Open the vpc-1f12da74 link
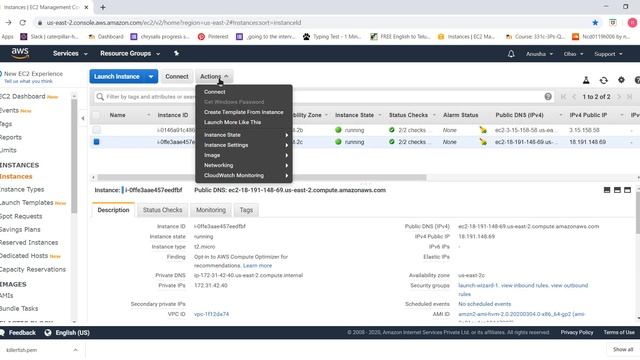Viewport: 640px width, 360px height. 211,314
